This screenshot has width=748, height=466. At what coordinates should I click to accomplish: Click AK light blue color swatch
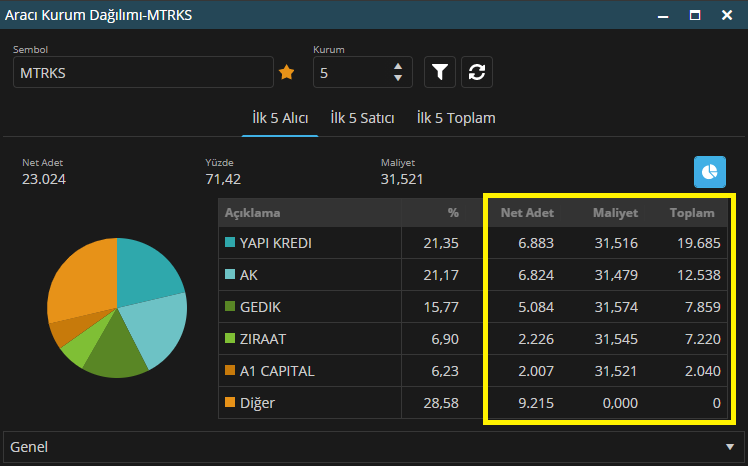[x=230, y=274]
